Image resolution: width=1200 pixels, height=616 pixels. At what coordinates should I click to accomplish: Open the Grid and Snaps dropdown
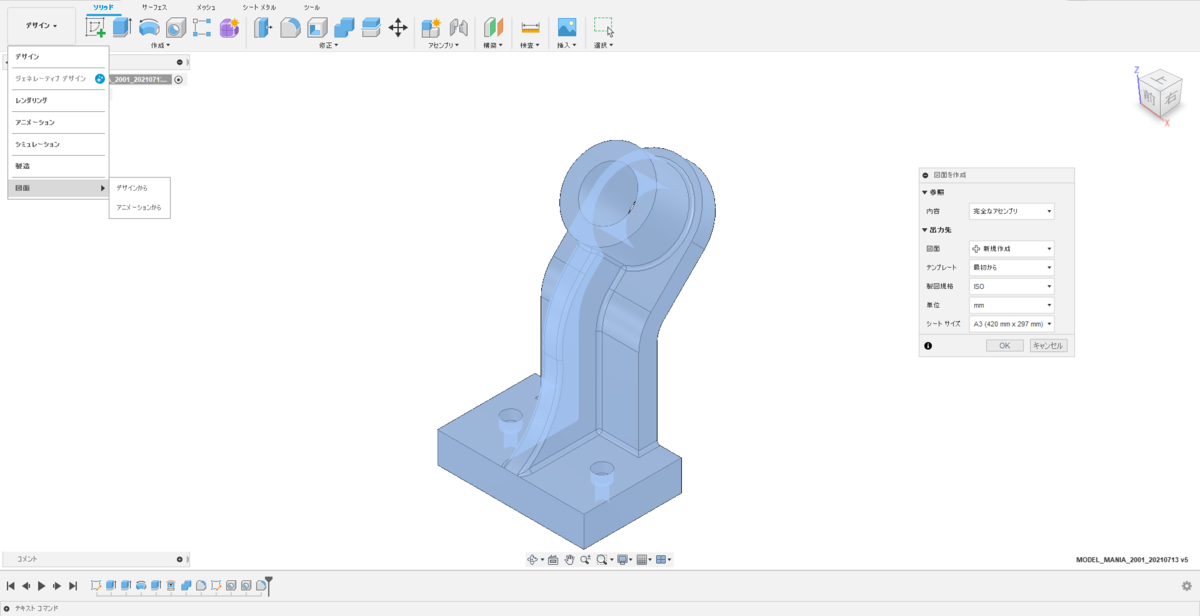[x=643, y=560]
